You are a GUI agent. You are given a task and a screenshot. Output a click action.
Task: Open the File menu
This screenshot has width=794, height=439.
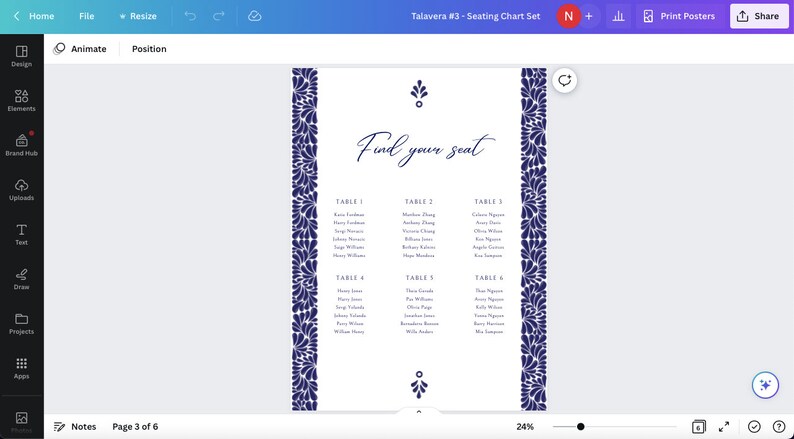[x=87, y=16]
